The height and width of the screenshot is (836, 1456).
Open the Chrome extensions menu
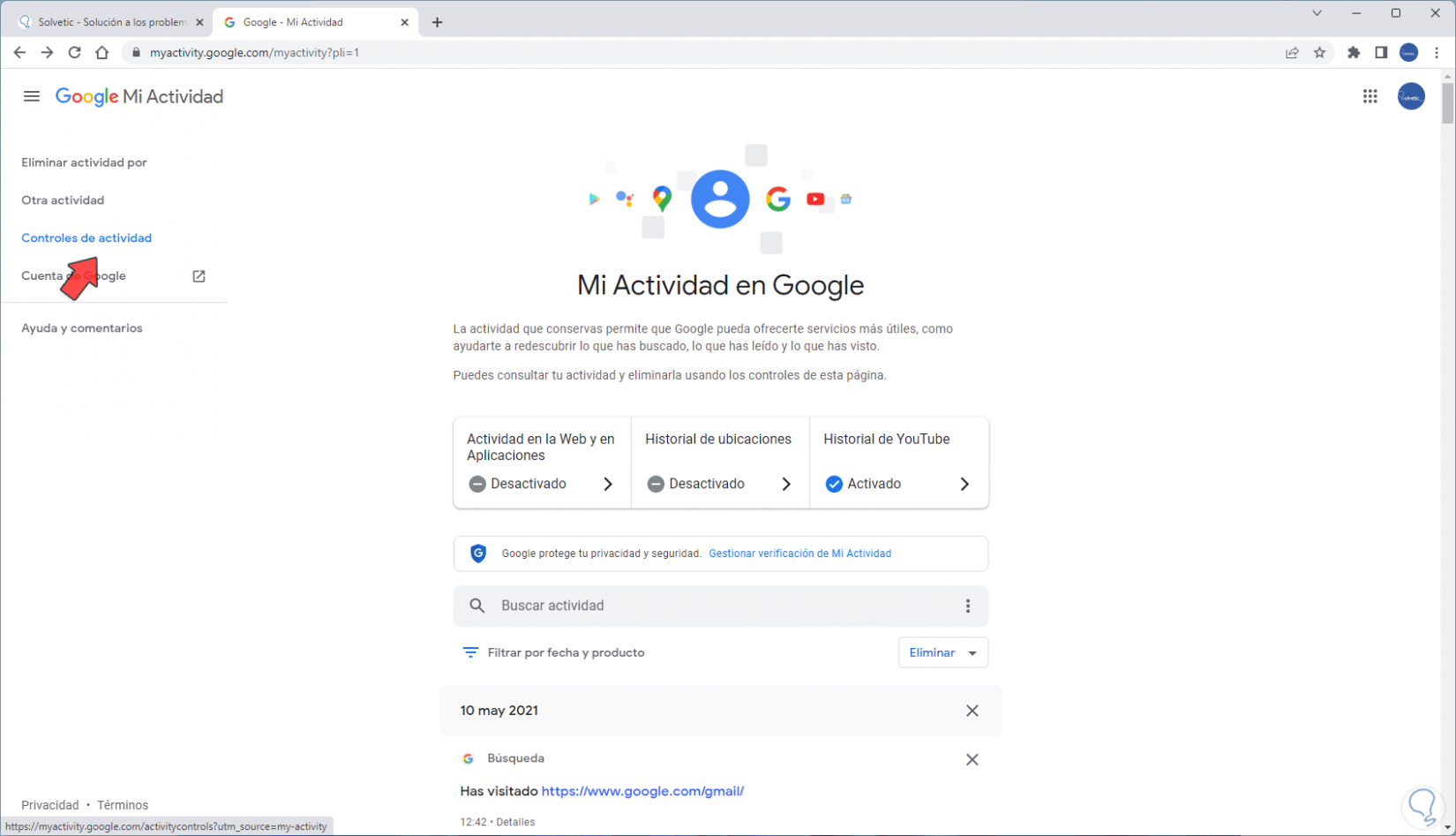coord(1354,52)
